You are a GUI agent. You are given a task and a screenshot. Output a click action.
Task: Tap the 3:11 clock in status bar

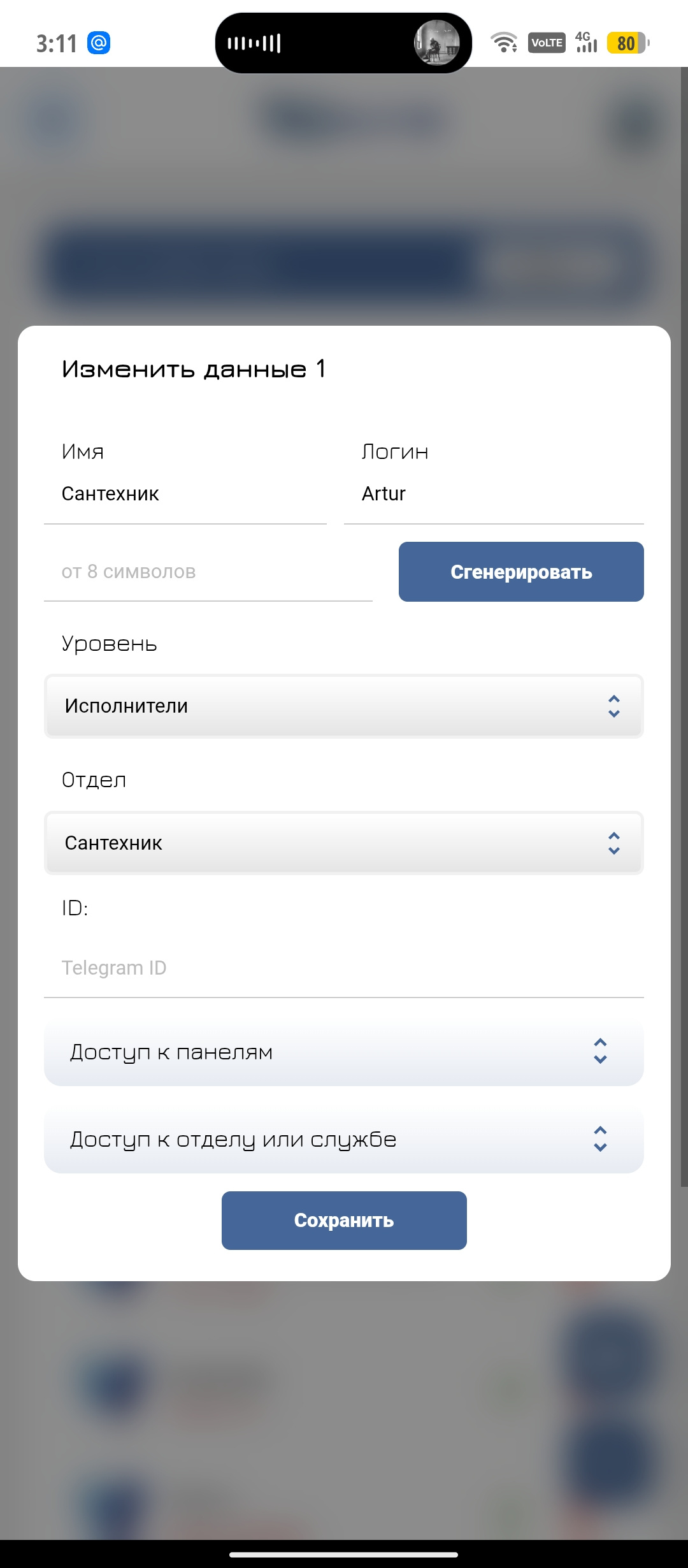(x=56, y=44)
